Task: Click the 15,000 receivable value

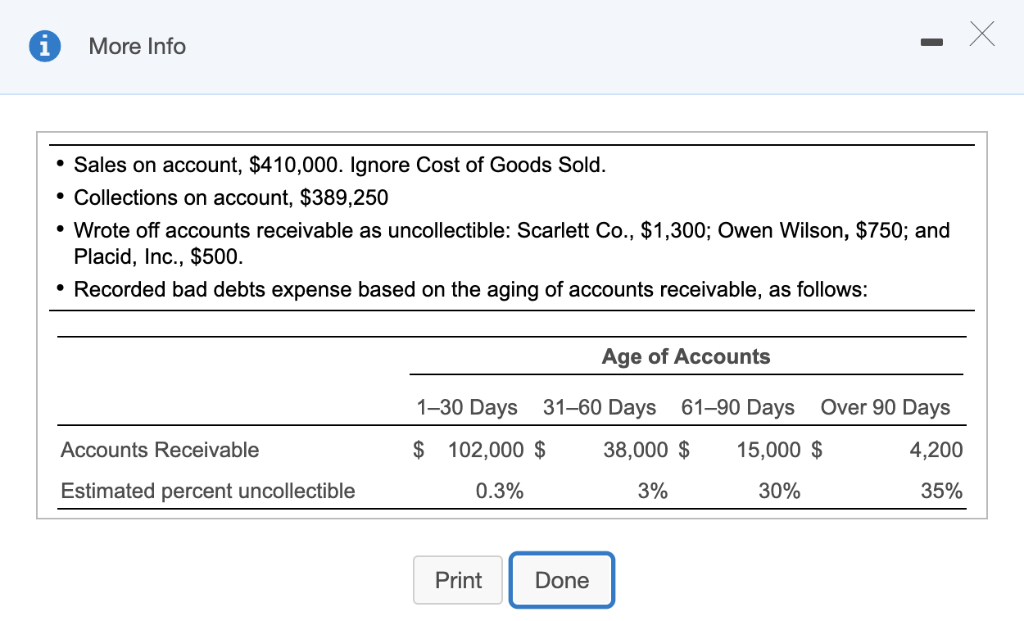Action: (769, 450)
